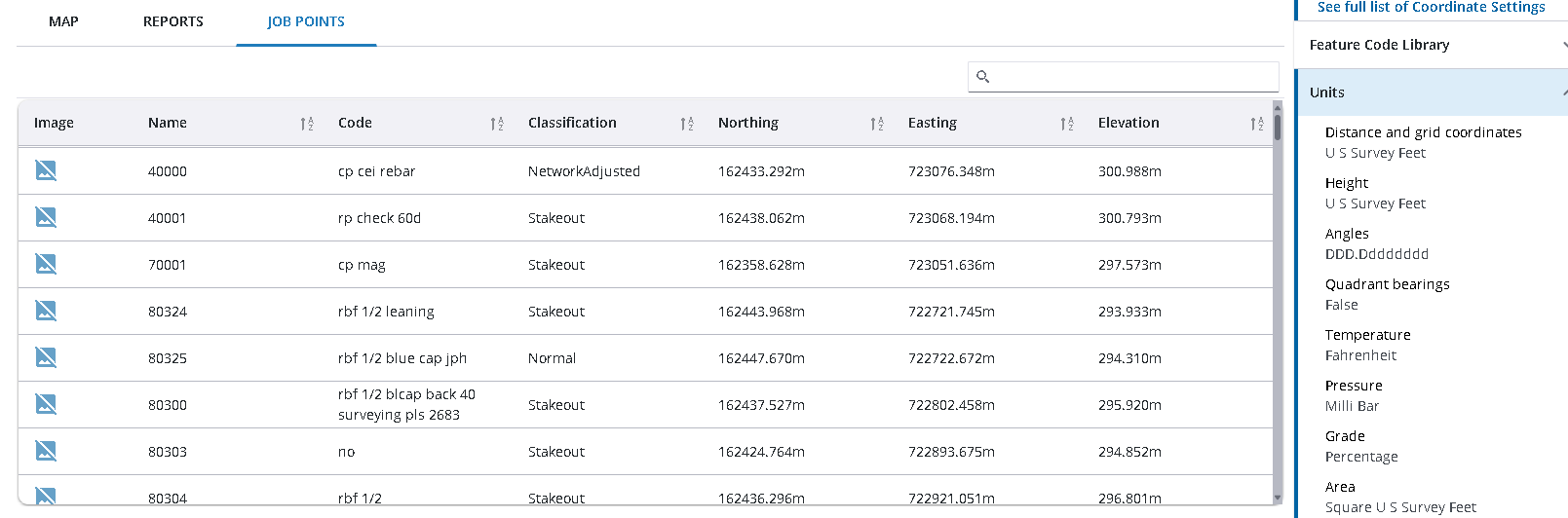Sort by Classification using its sort arrows
Screen dimensions: 1568x518
click(687, 124)
